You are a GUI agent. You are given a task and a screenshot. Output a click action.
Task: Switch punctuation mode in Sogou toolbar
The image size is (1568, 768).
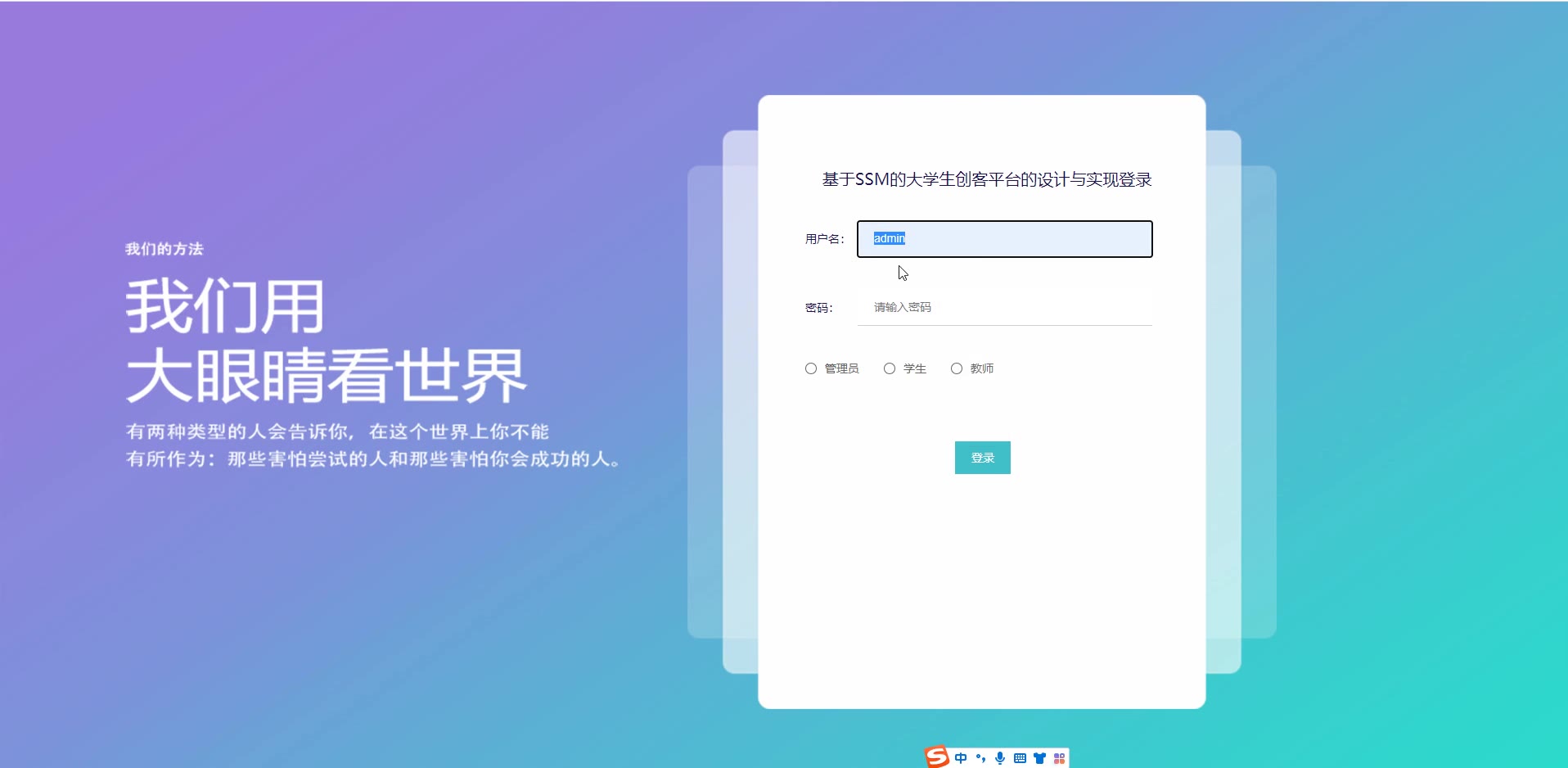click(980, 758)
